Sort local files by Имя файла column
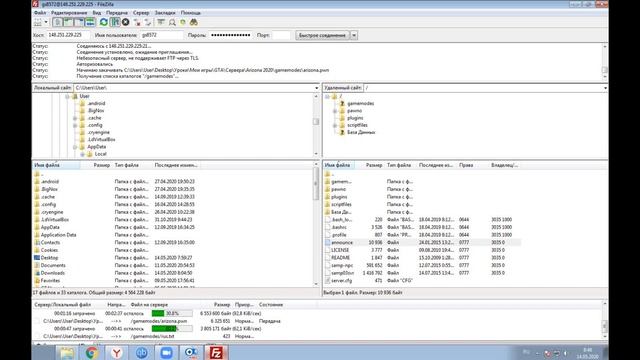This screenshot has height=360, width=640. coord(56,165)
